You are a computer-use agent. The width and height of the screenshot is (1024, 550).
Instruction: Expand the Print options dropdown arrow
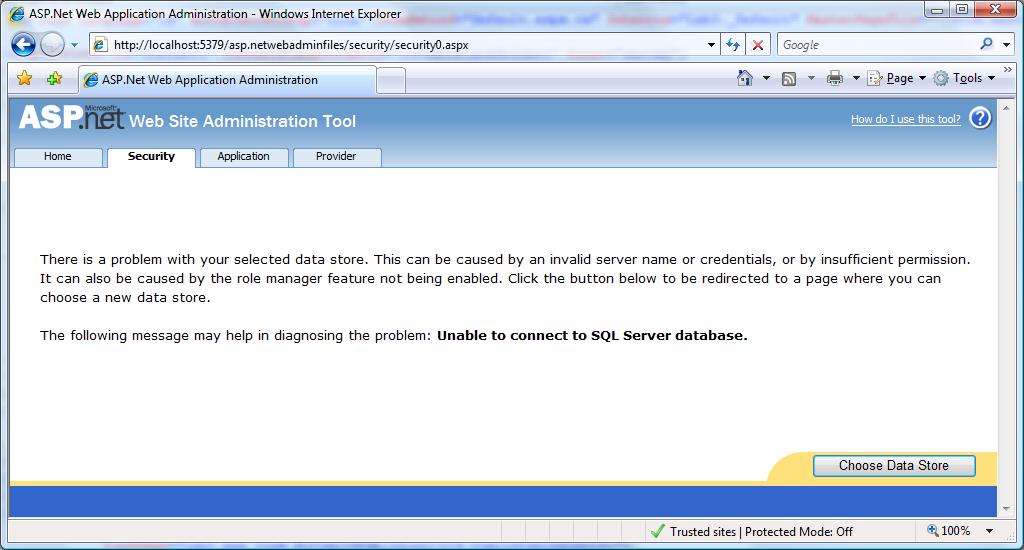856,78
